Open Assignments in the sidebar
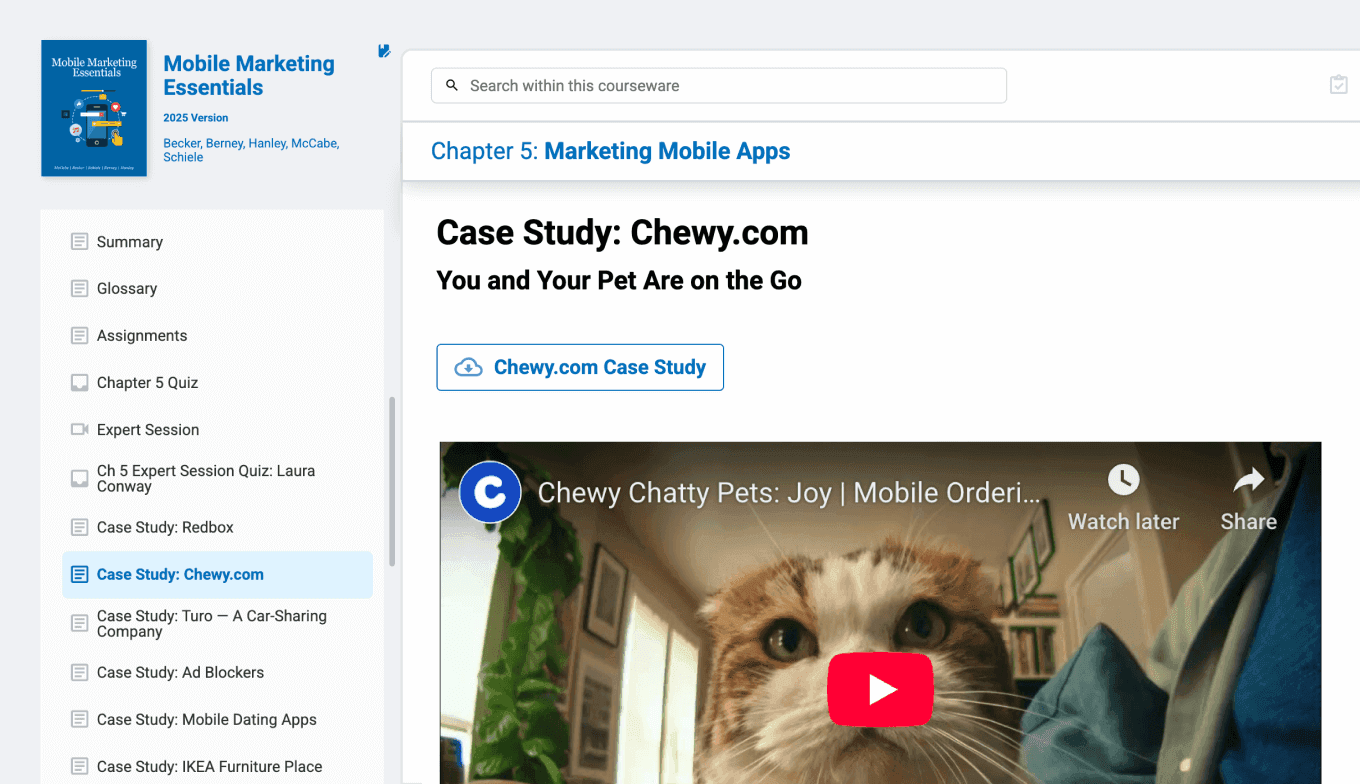The height and width of the screenshot is (784, 1360). coord(142,336)
